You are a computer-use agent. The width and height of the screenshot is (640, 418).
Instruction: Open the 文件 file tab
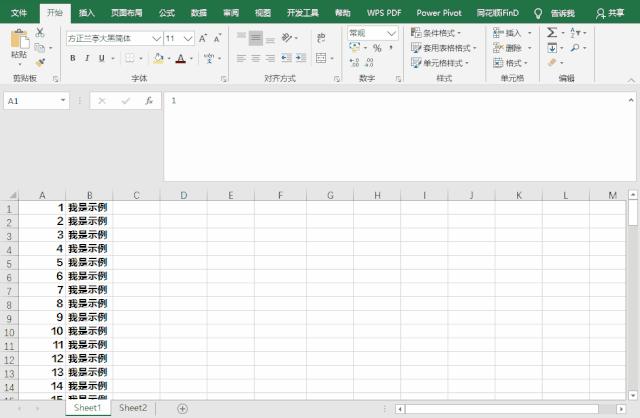pos(19,13)
